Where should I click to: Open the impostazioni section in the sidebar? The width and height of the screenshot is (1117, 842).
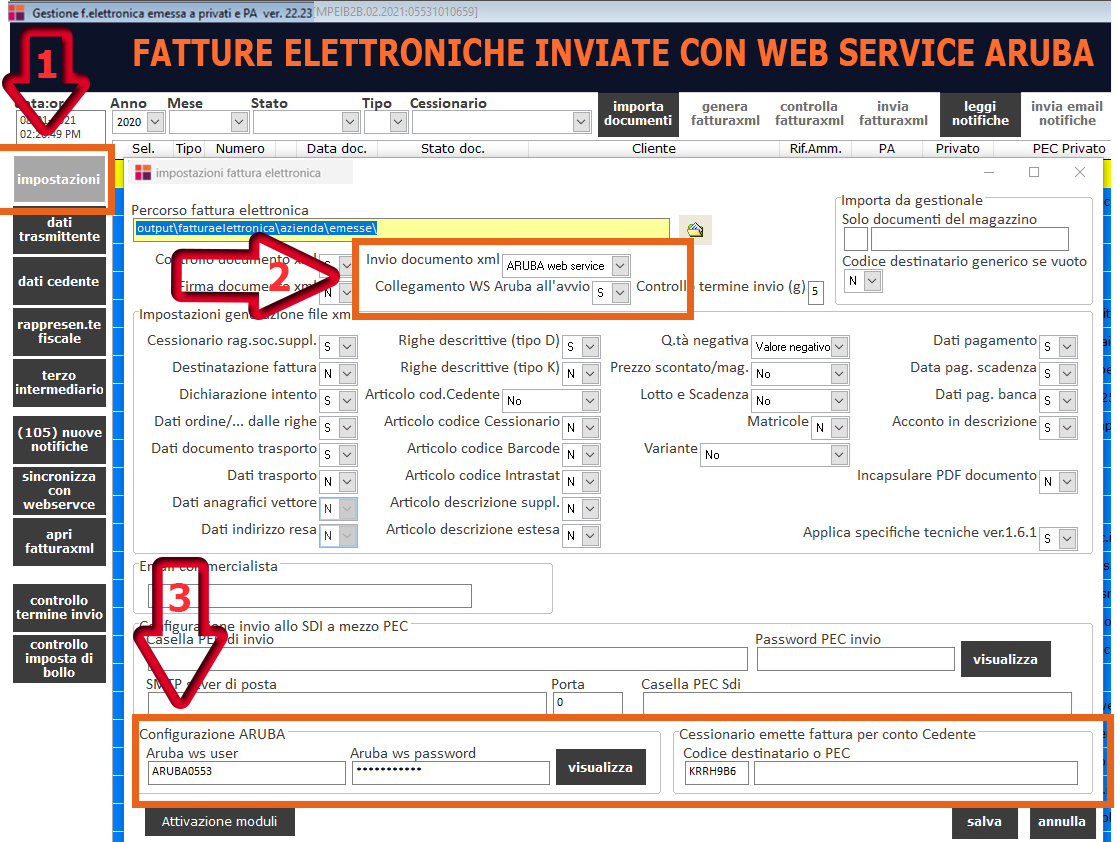click(59, 180)
